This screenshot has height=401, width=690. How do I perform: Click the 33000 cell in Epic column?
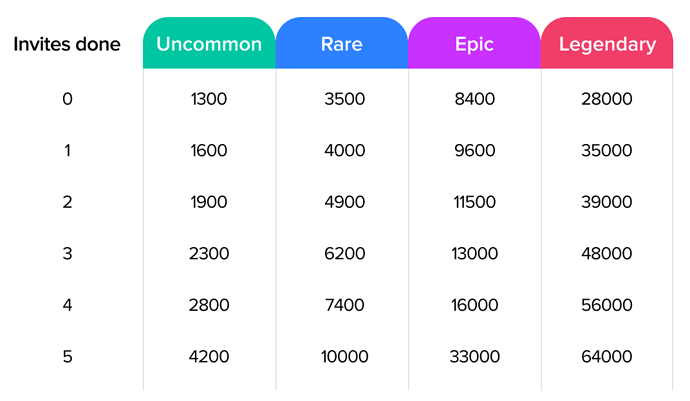tap(474, 357)
